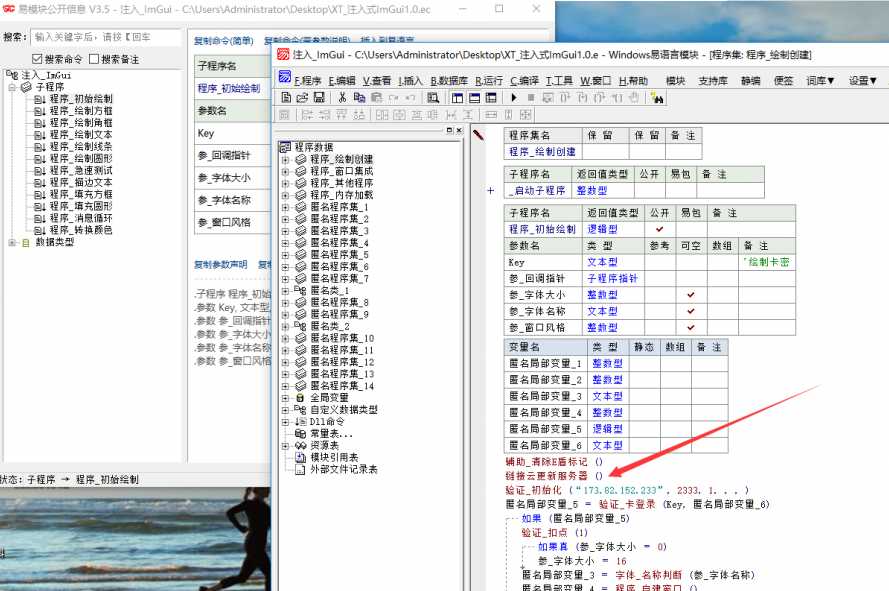Click the second window layout toolbar icon
The width and height of the screenshot is (889, 591).
pyautogui.click(x=475, y=98)
